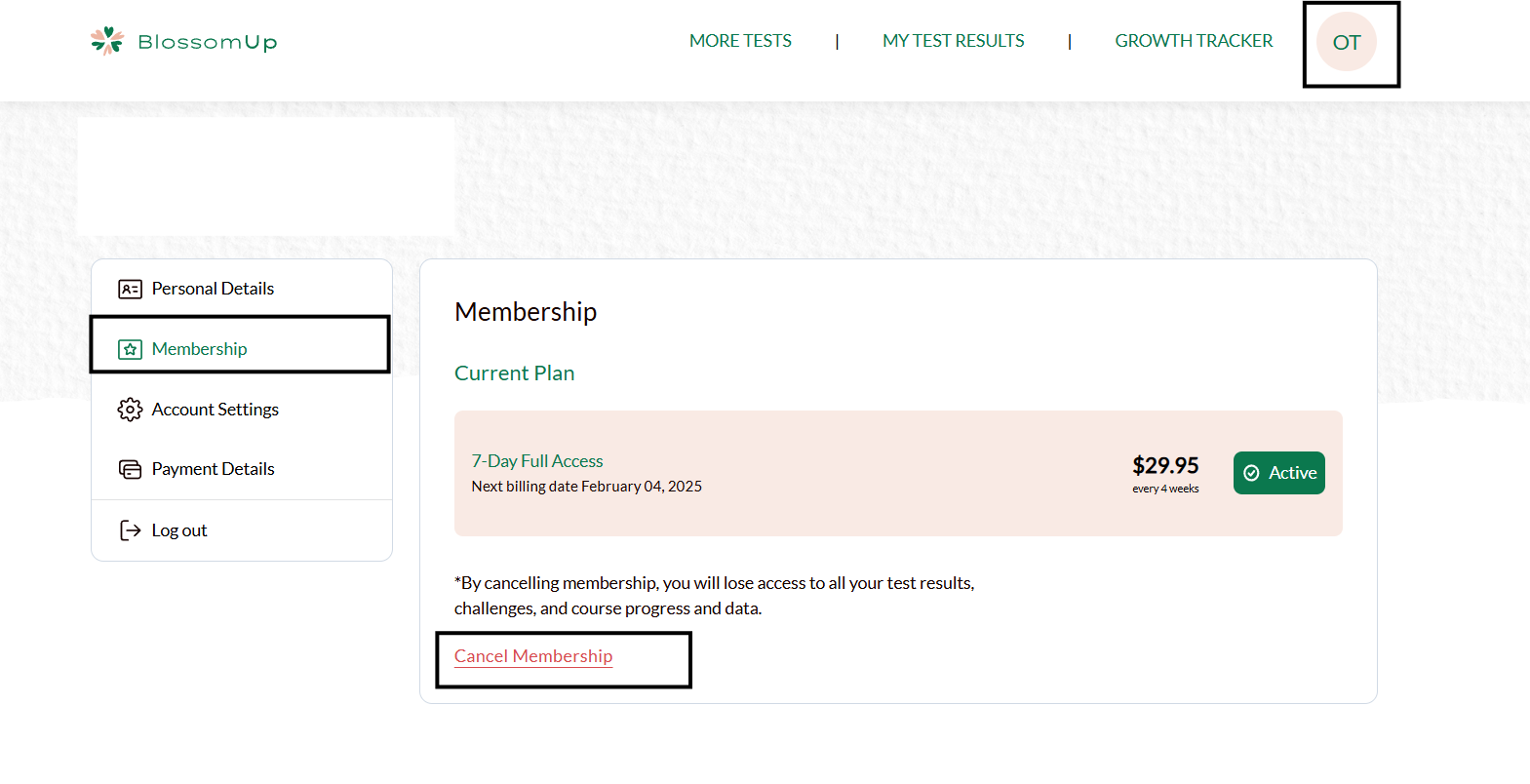Viewport: 1530px width, 784px height.
Task: Navigate to GROWTH TRACKER
Action: [1194, 41]
